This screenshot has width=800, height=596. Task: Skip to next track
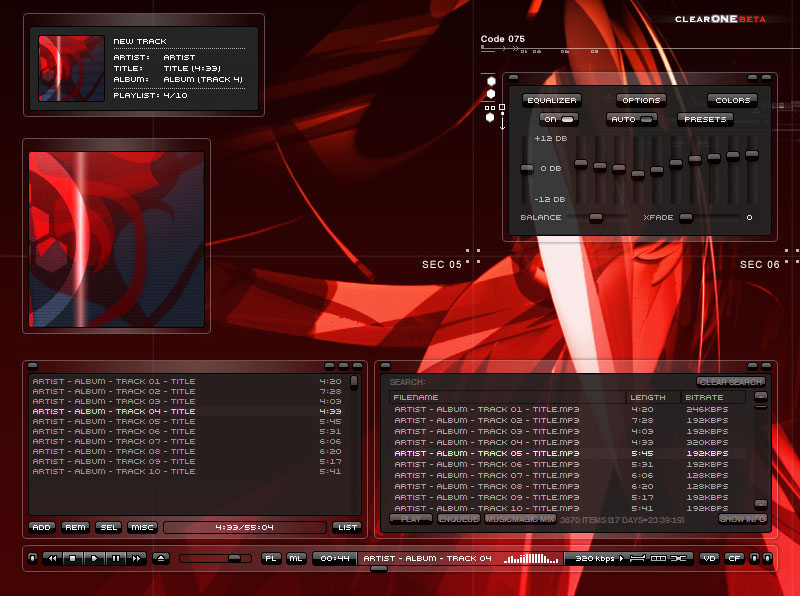point(137,558)
